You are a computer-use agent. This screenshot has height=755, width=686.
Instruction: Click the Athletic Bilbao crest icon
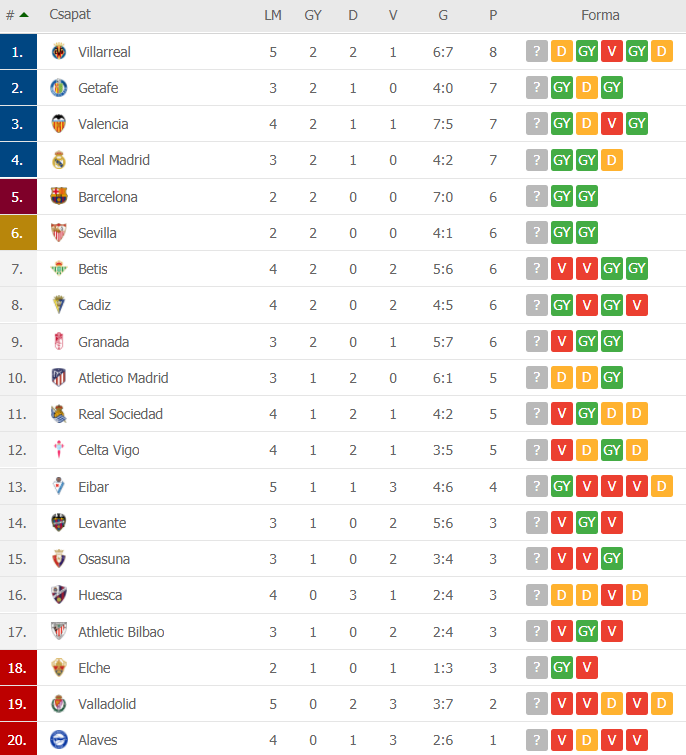pyautogui.click(x=59, y=631)
